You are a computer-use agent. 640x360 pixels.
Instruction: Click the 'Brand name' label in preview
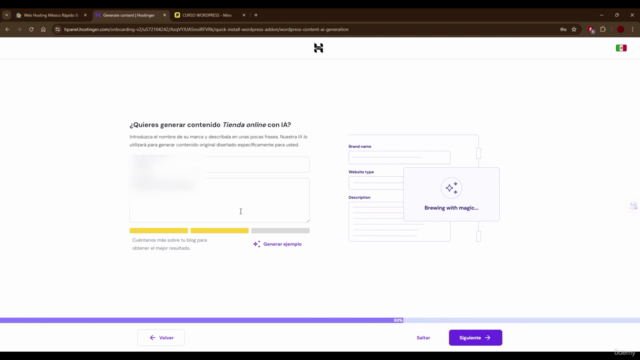click(360, 147)
